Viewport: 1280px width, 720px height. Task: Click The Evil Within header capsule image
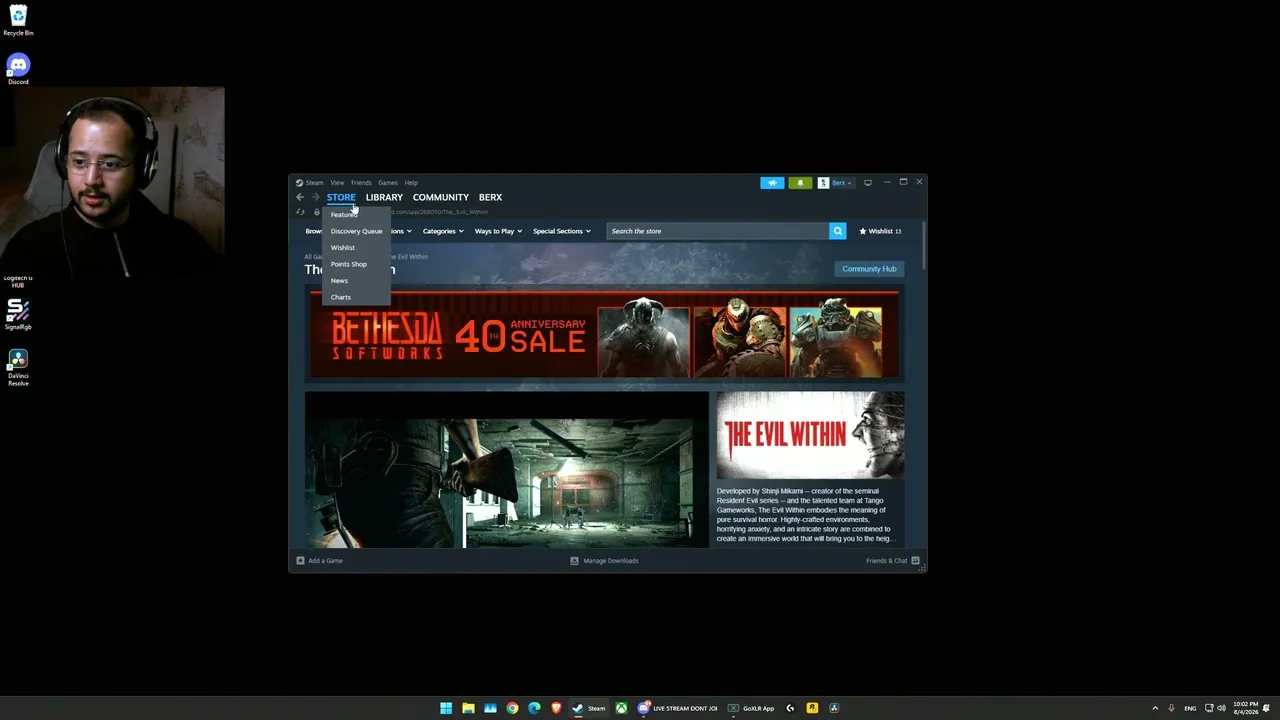[x=810, y=435]
